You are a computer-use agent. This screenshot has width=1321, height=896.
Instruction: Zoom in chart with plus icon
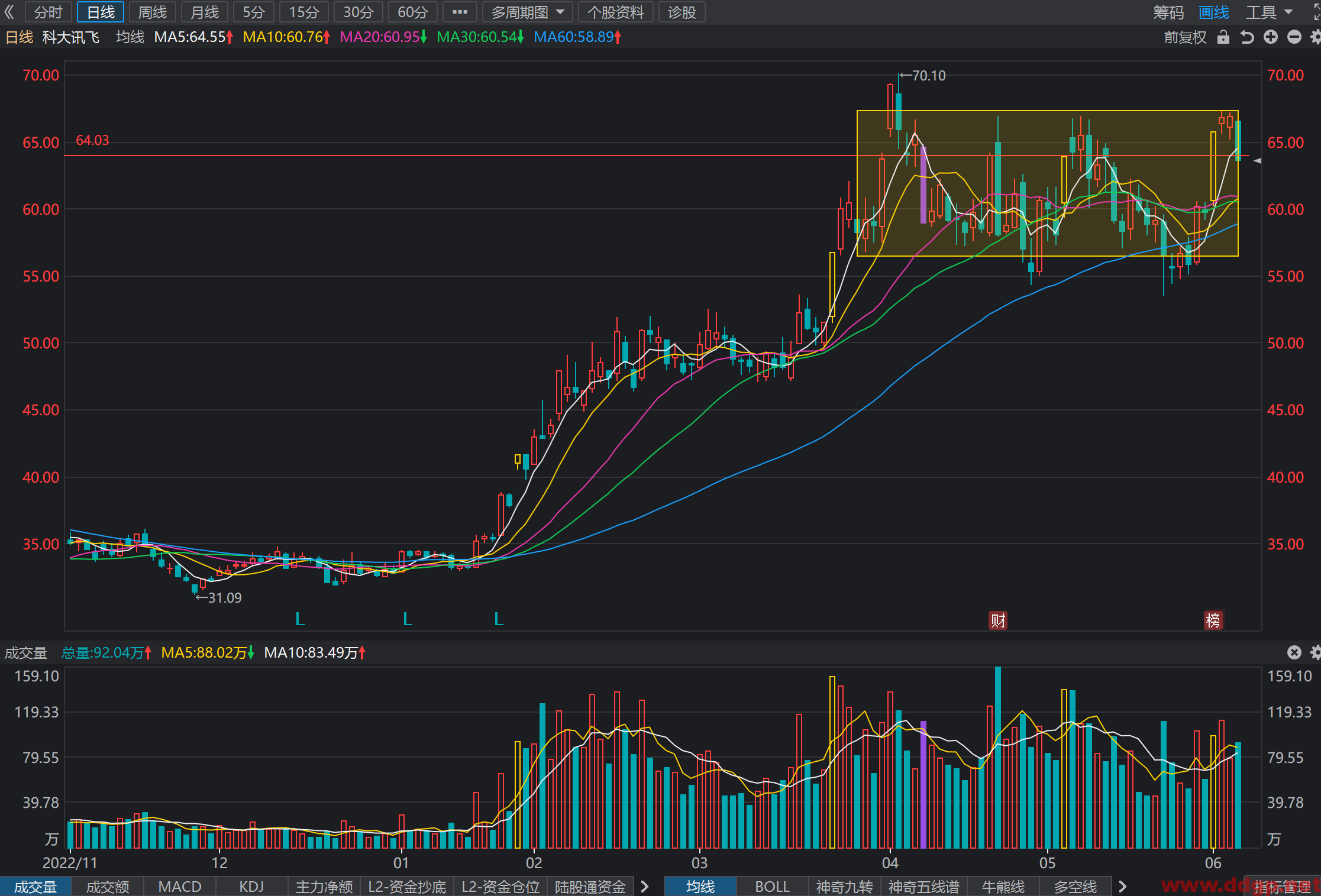tap(1271, 37)
